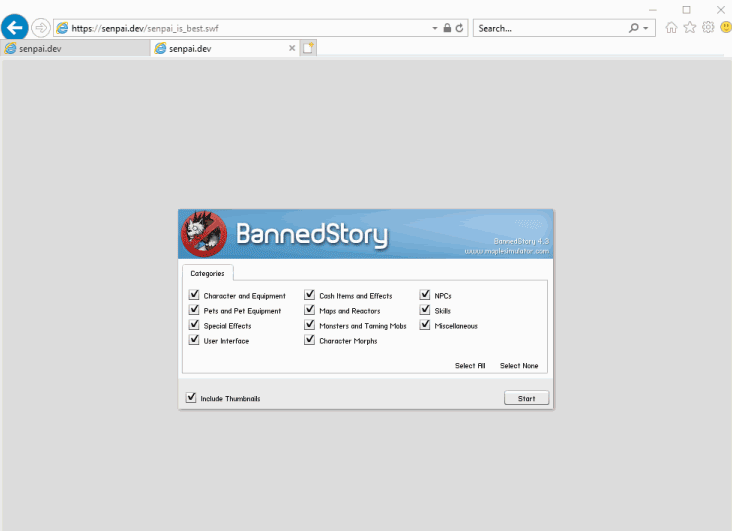
Task: Toggle Character Morphs checkbox
Action: [310, 340]
